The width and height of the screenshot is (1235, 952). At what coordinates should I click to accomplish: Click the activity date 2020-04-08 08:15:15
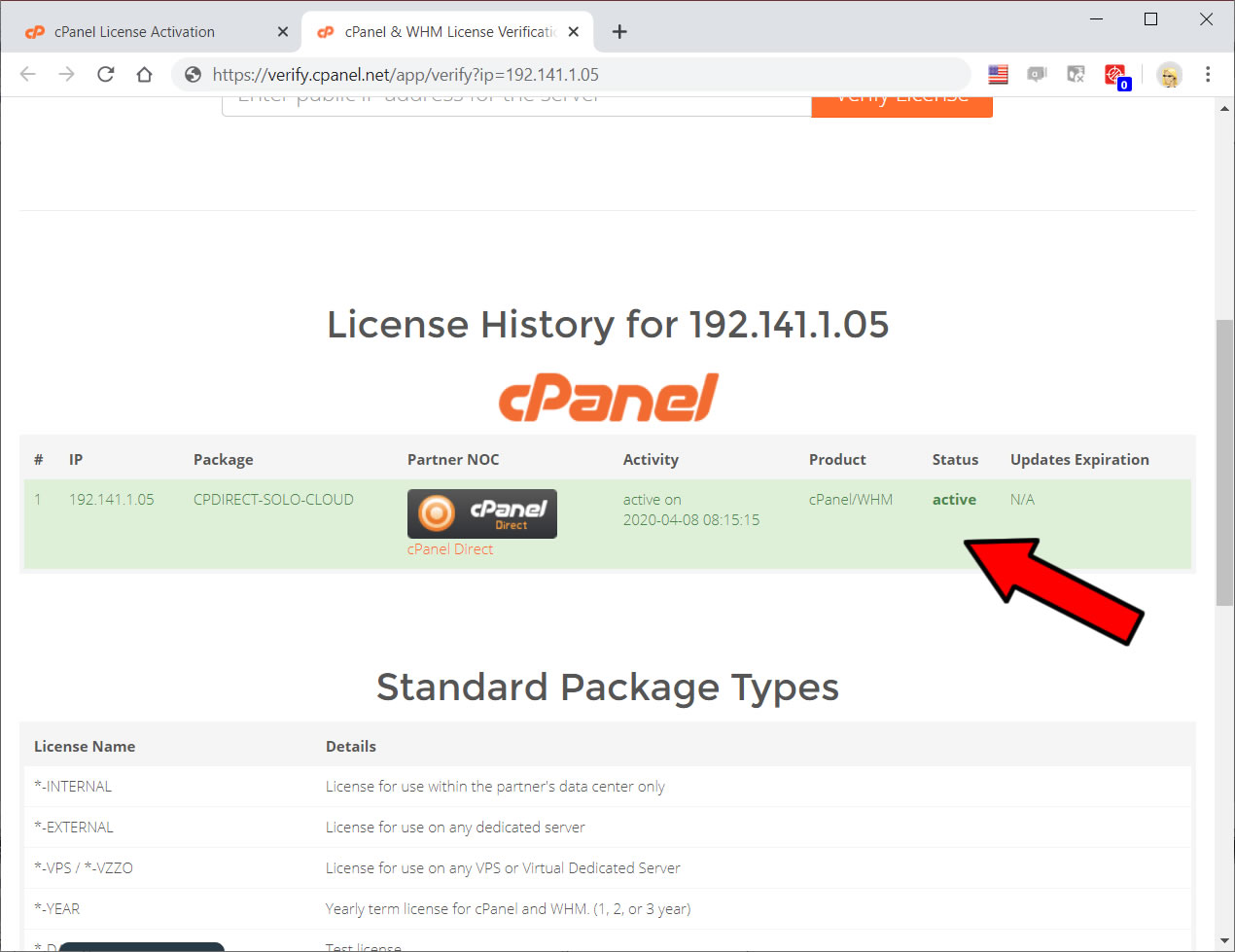691,520
